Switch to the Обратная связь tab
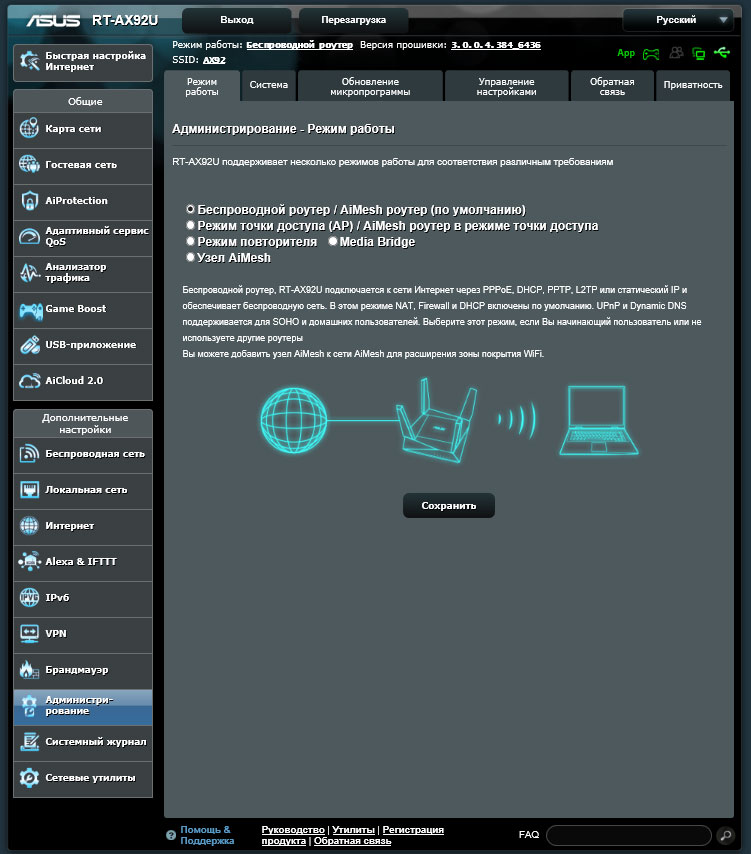Image resolution: width=751 pixels, height=854 pixels. 612,86
